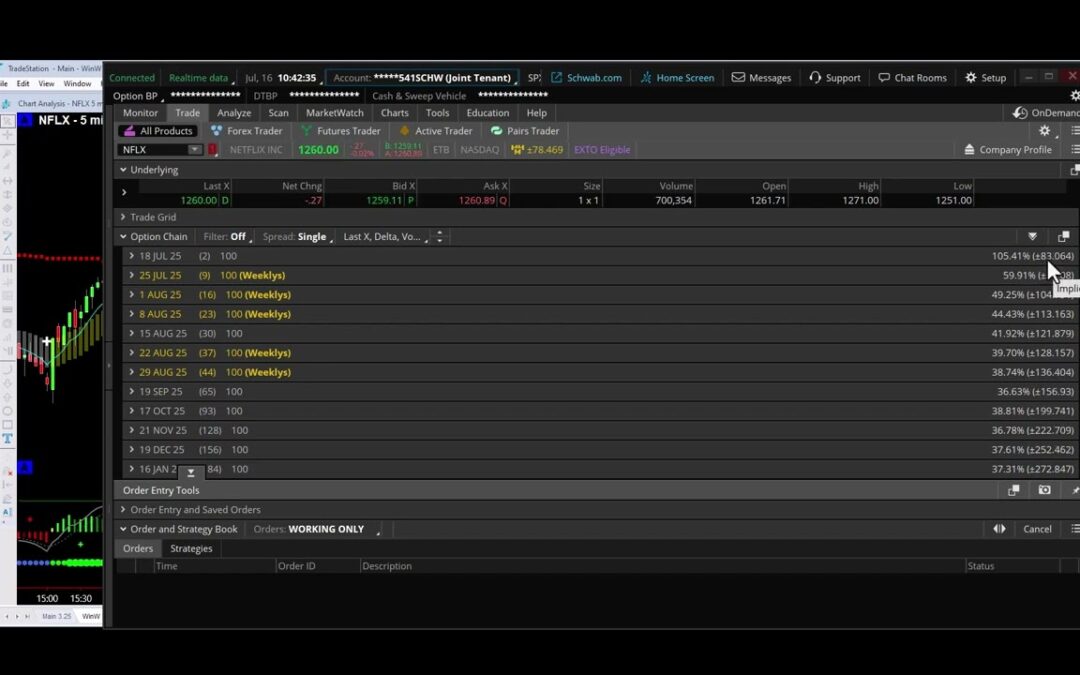Expand the 22 AUG 25 weekly expiration

[132, 353]
